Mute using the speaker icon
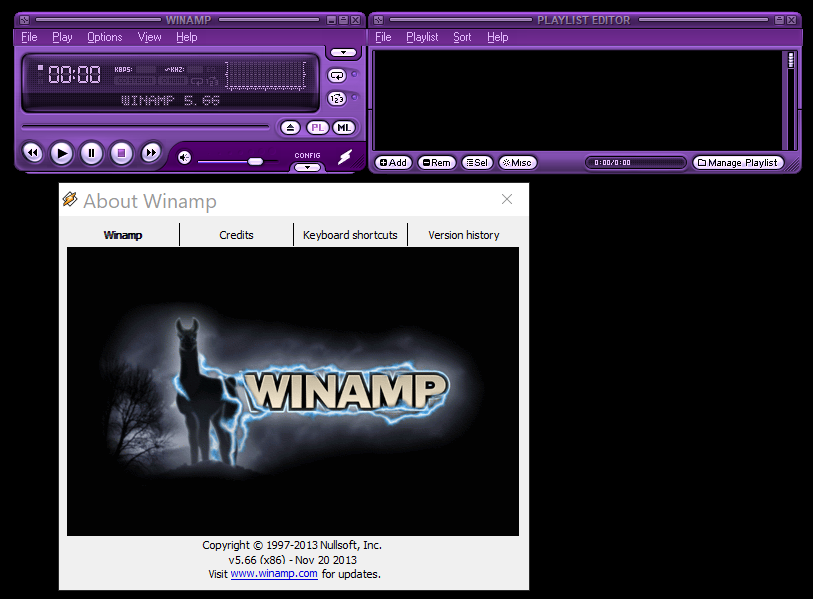Screen dimensions: 813x599 click(184, 158)
